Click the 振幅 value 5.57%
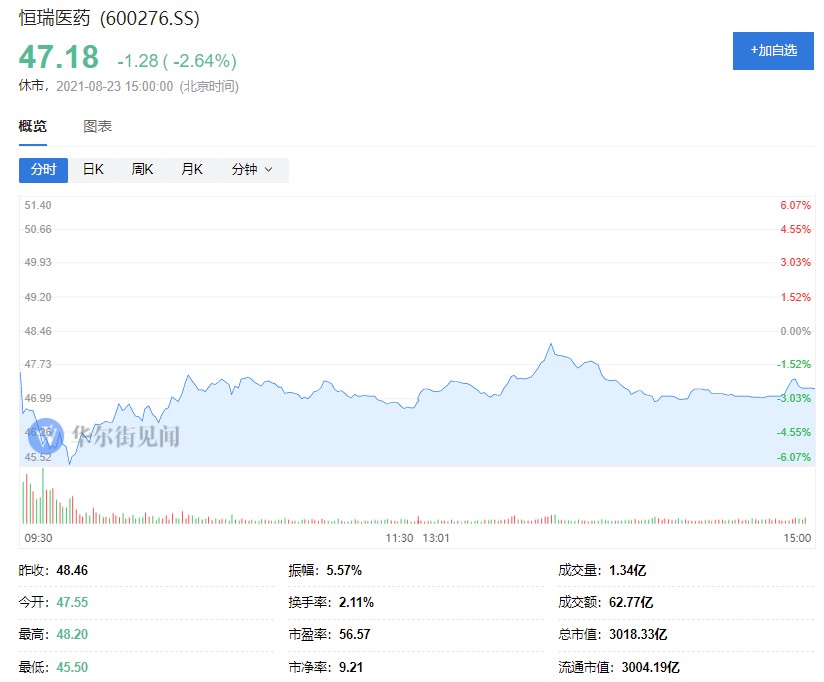This screenshot has width=824, height=682. pyautogui.click(x=344, y=571)
